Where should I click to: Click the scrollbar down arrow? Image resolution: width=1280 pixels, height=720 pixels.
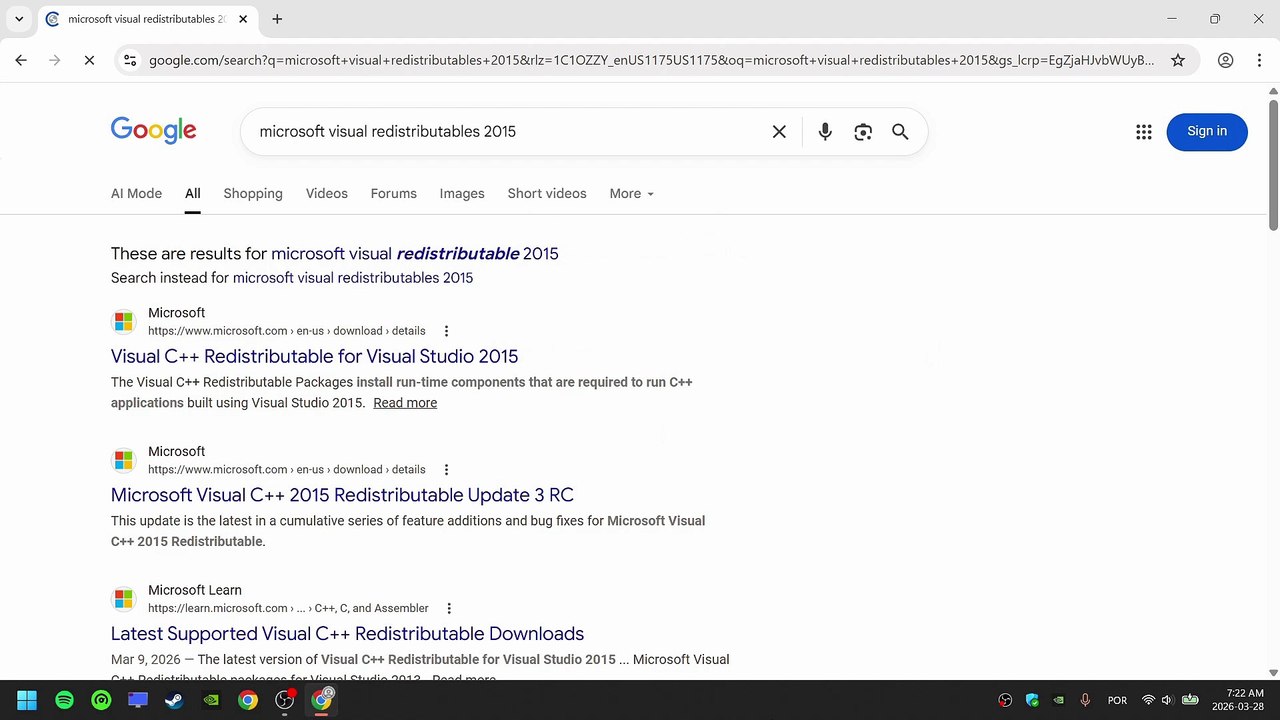[x=1273, y=672]
